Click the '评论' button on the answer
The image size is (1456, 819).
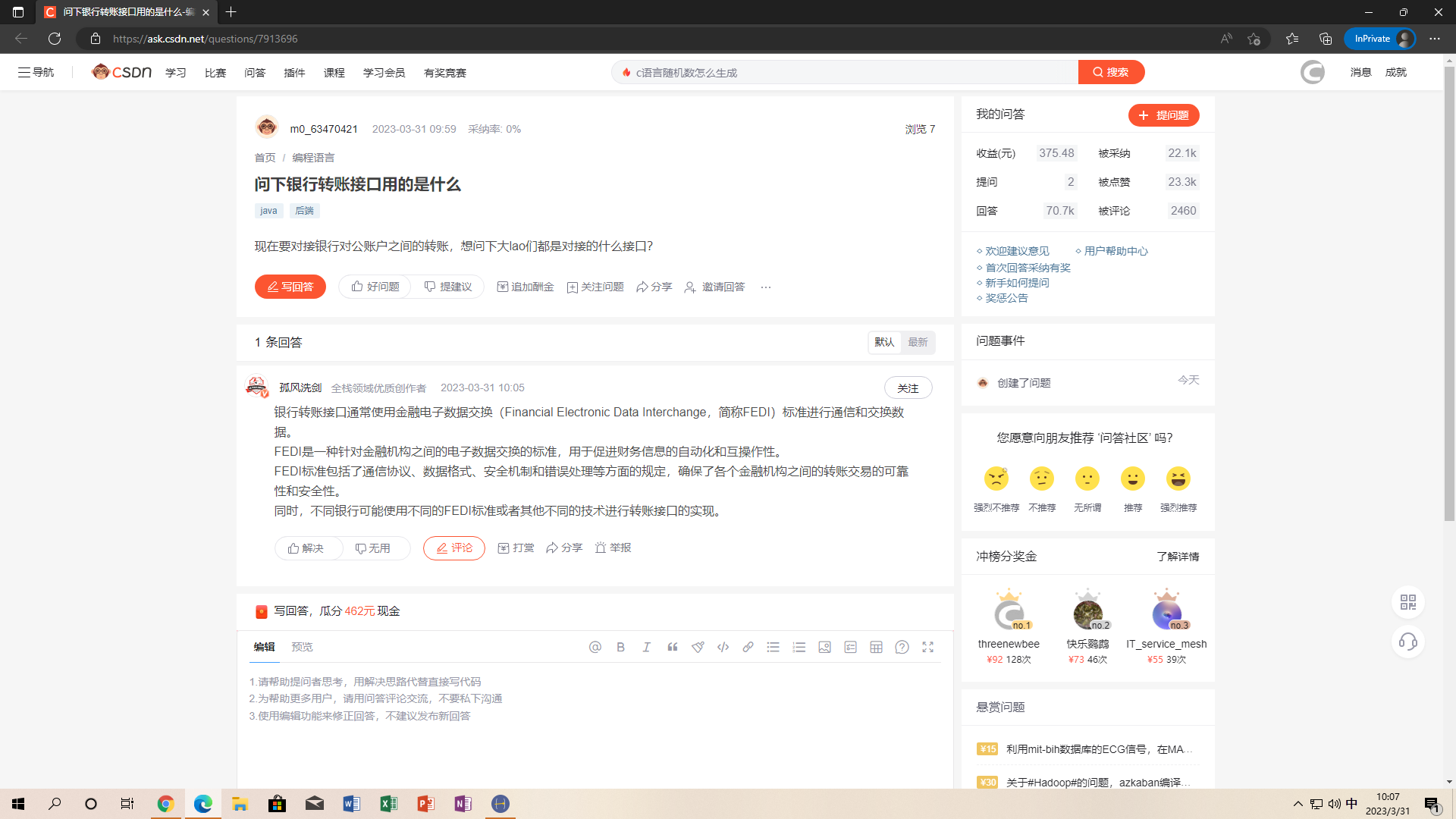[x=453, y=548]
